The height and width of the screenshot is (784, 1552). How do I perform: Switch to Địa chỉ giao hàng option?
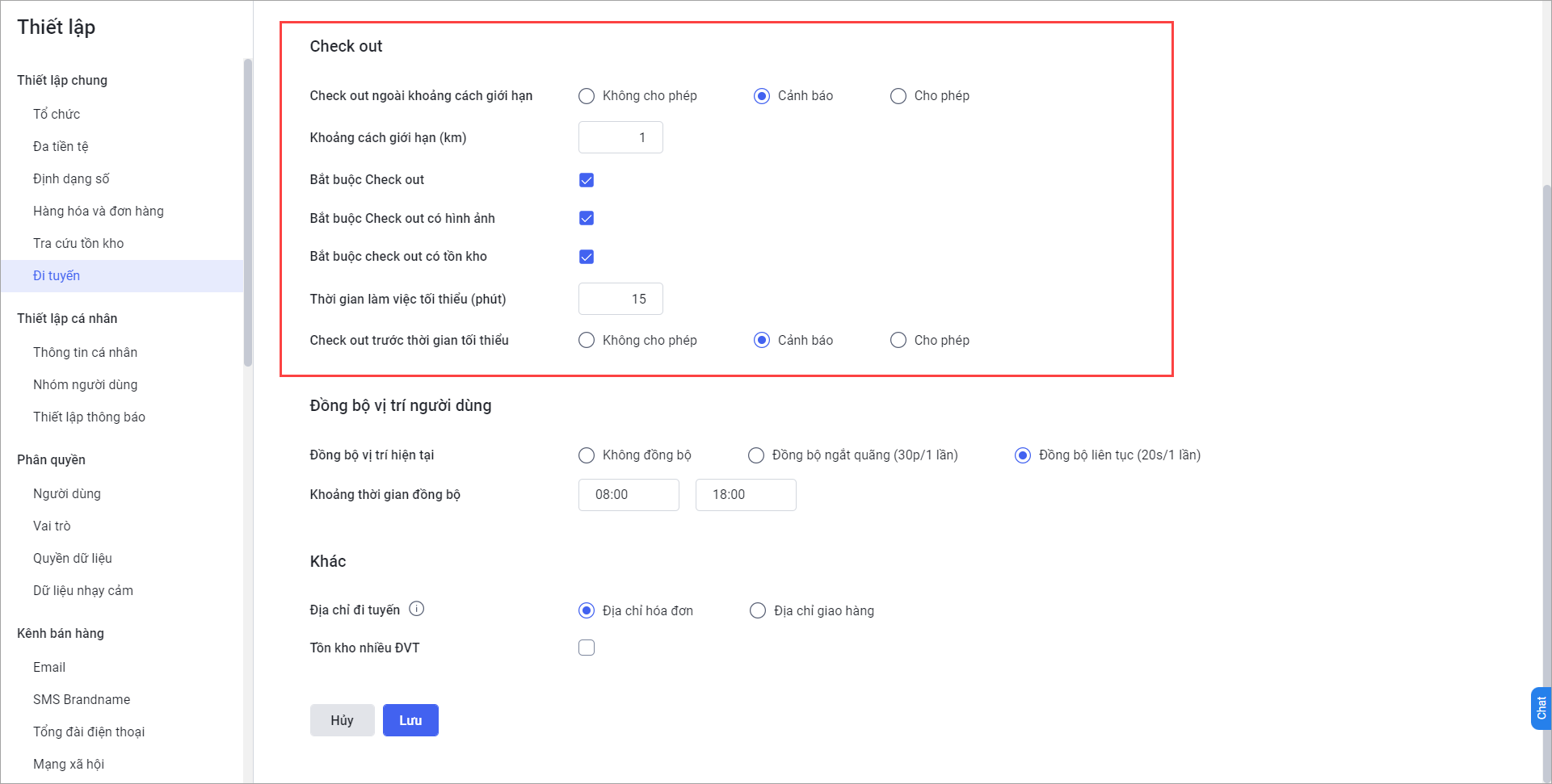tap(757, 610)
